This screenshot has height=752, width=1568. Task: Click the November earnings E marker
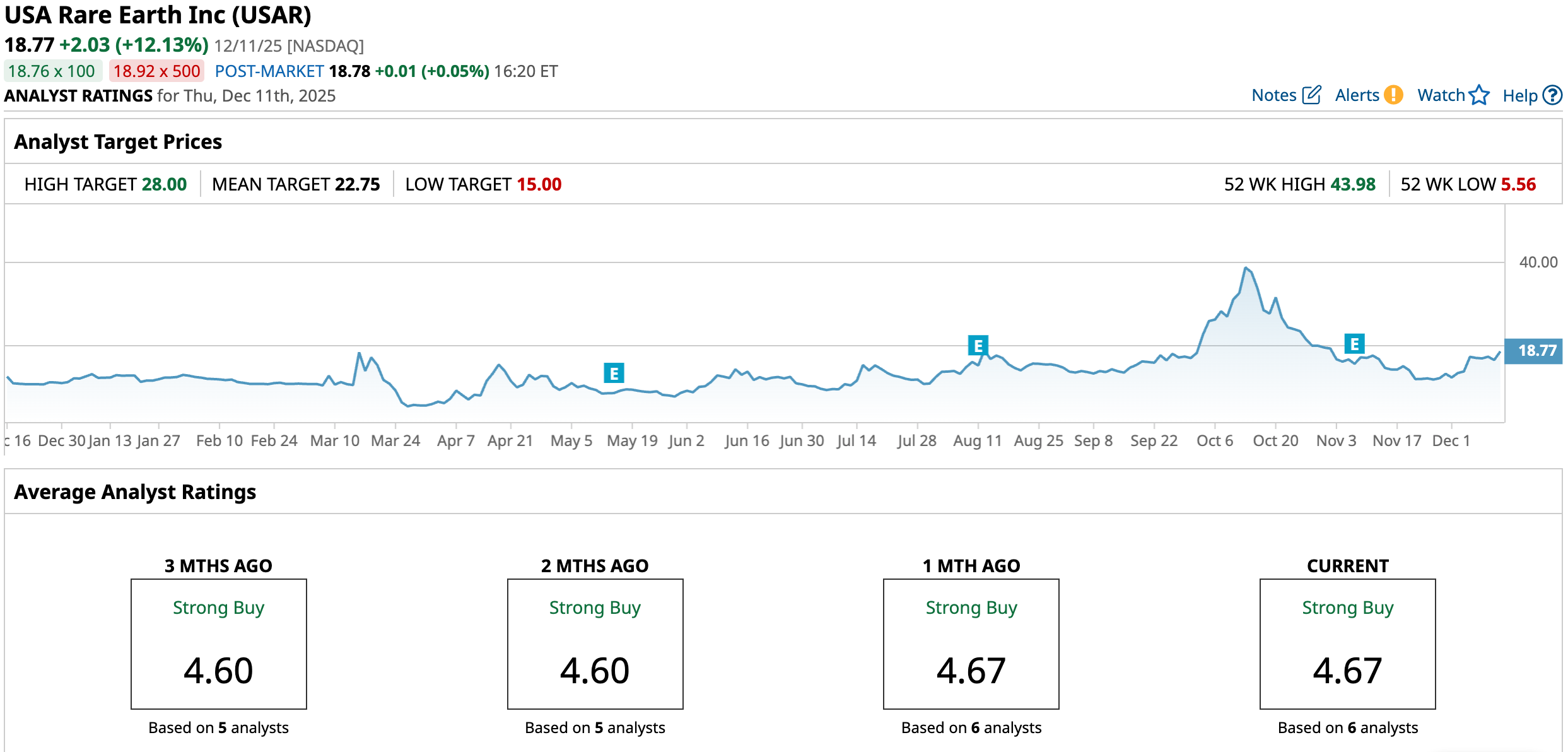coord(1354,344)
